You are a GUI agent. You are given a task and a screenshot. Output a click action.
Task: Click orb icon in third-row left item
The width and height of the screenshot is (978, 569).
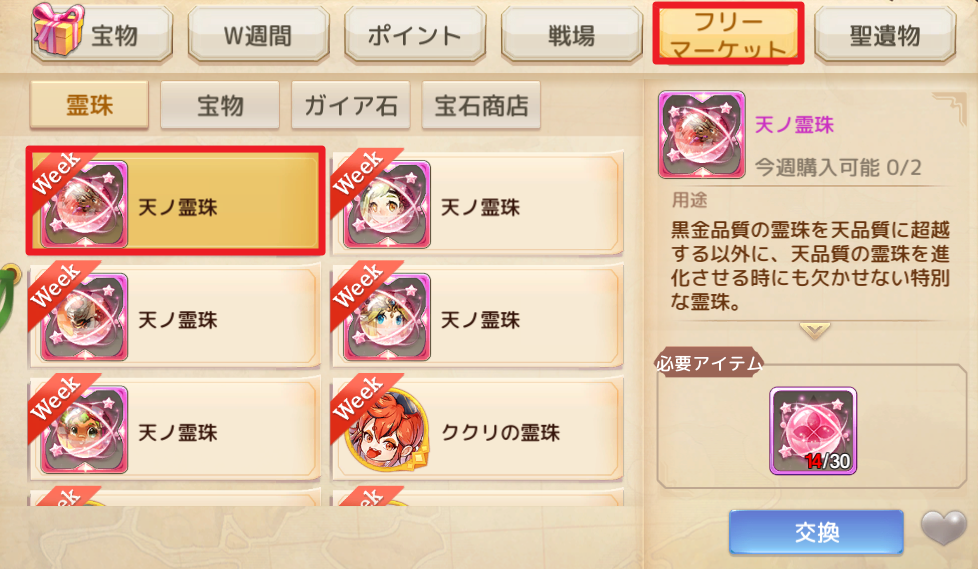click(84, 429)
